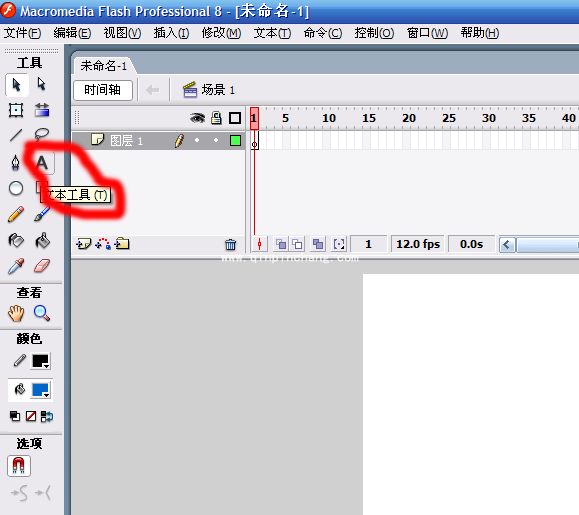Click the Center Frame button
Viewport: 579px width, 515px height.
(x=260, y=244)
